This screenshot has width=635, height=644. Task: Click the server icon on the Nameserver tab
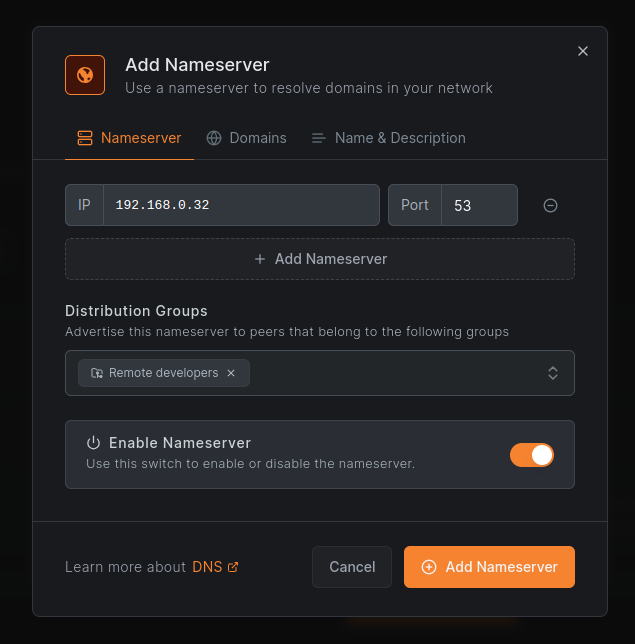pyautogui.click(x=85, y=138)
